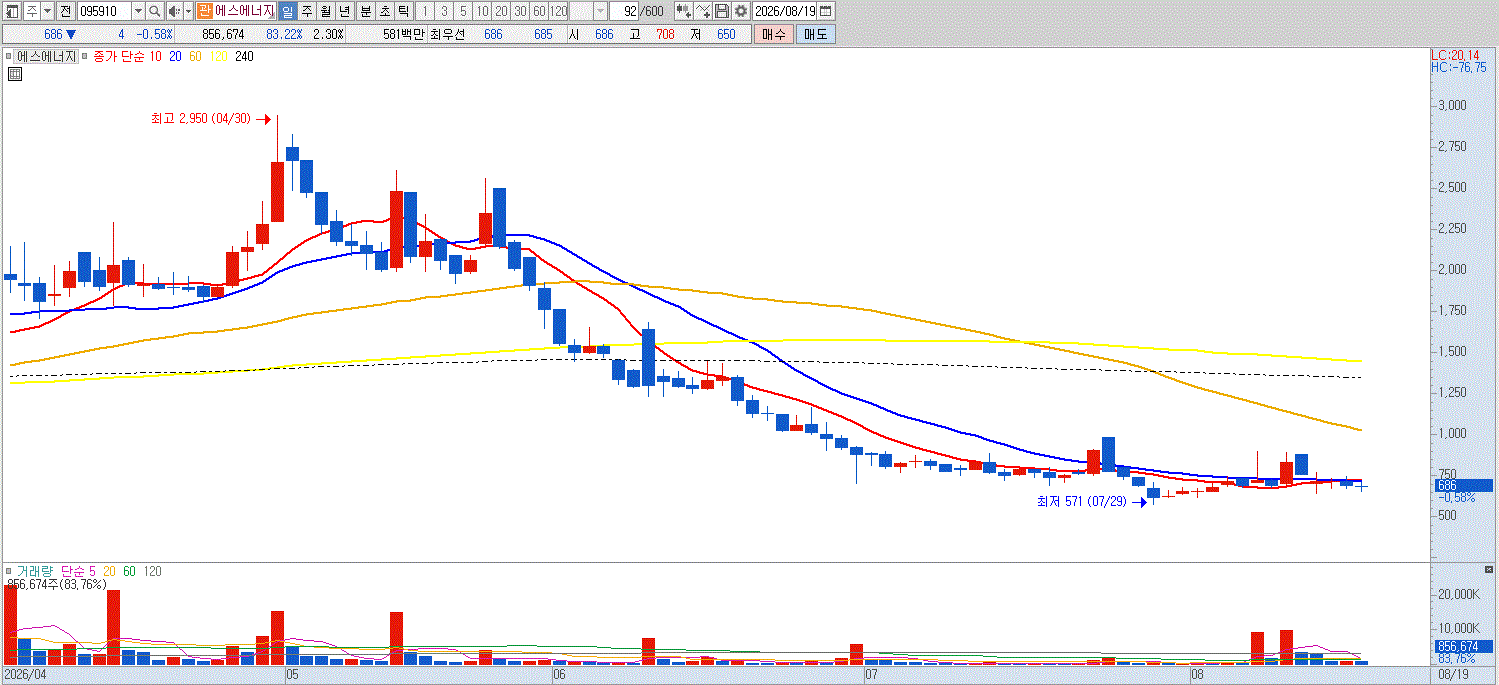Image resolution: width=1499 pixels, height=685 pixels.
Task: Click the date field 2026/08/19
Action: point(786,11)
